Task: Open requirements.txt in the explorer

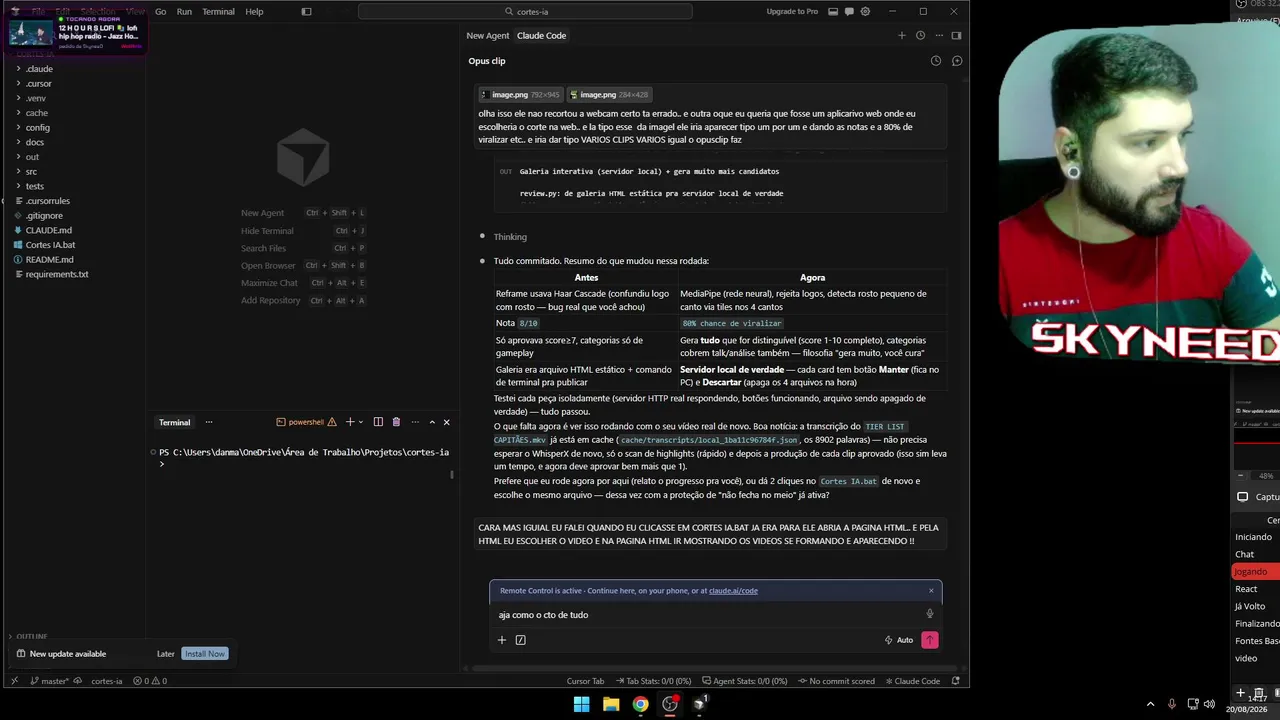Action: click(x=57, y=274)
